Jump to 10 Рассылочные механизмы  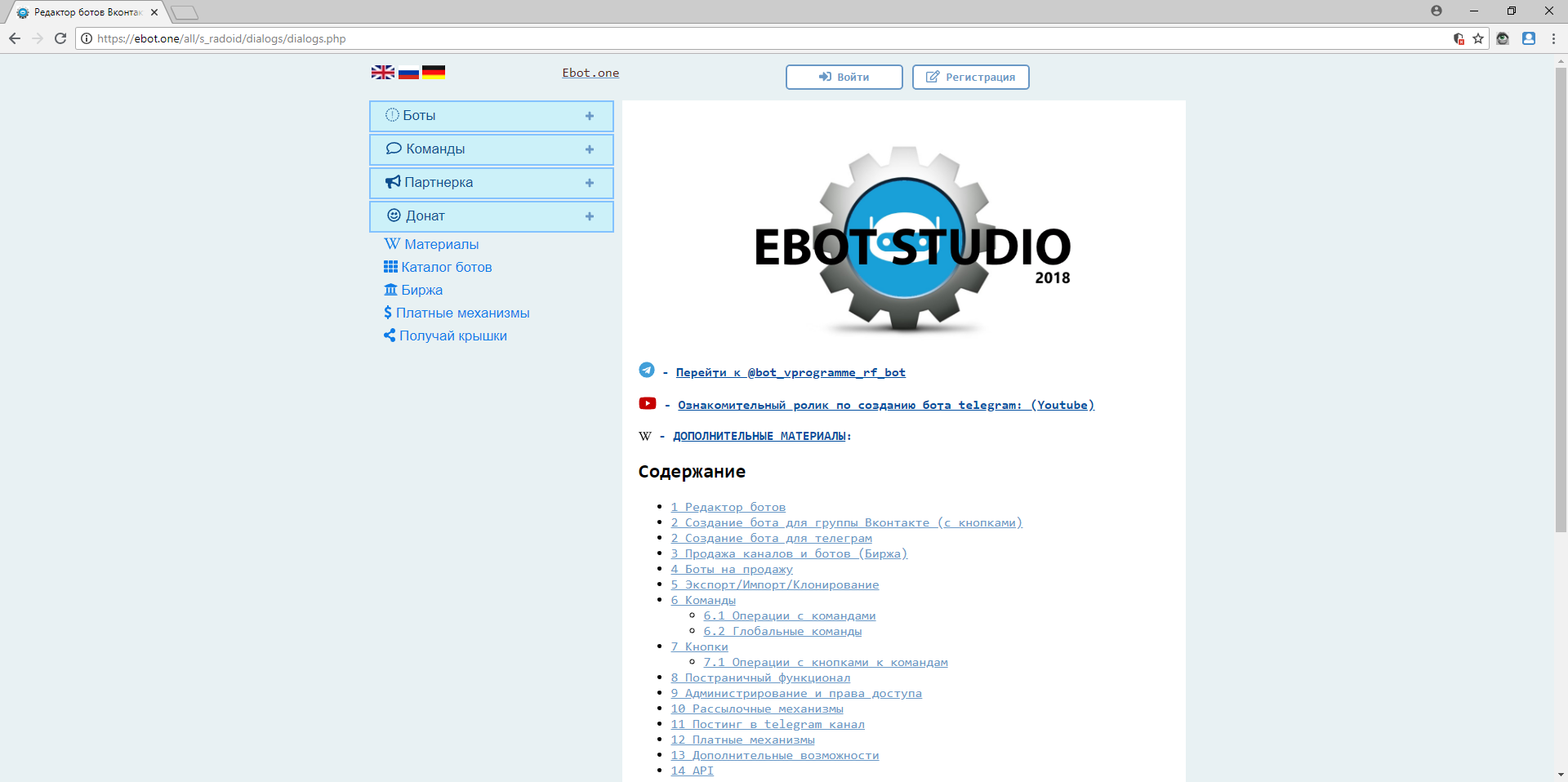point(757,709)
